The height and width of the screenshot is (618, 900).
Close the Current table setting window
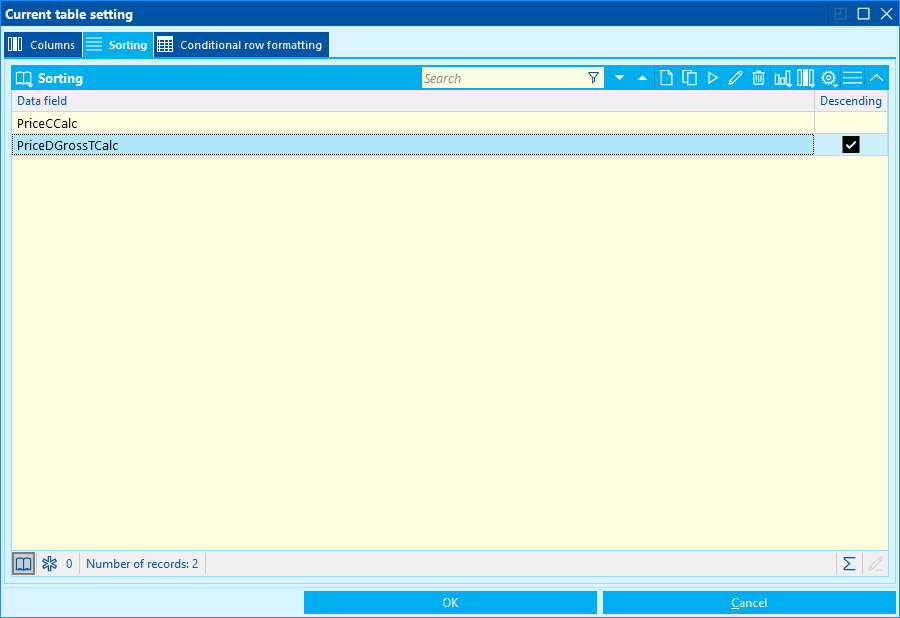886,14
